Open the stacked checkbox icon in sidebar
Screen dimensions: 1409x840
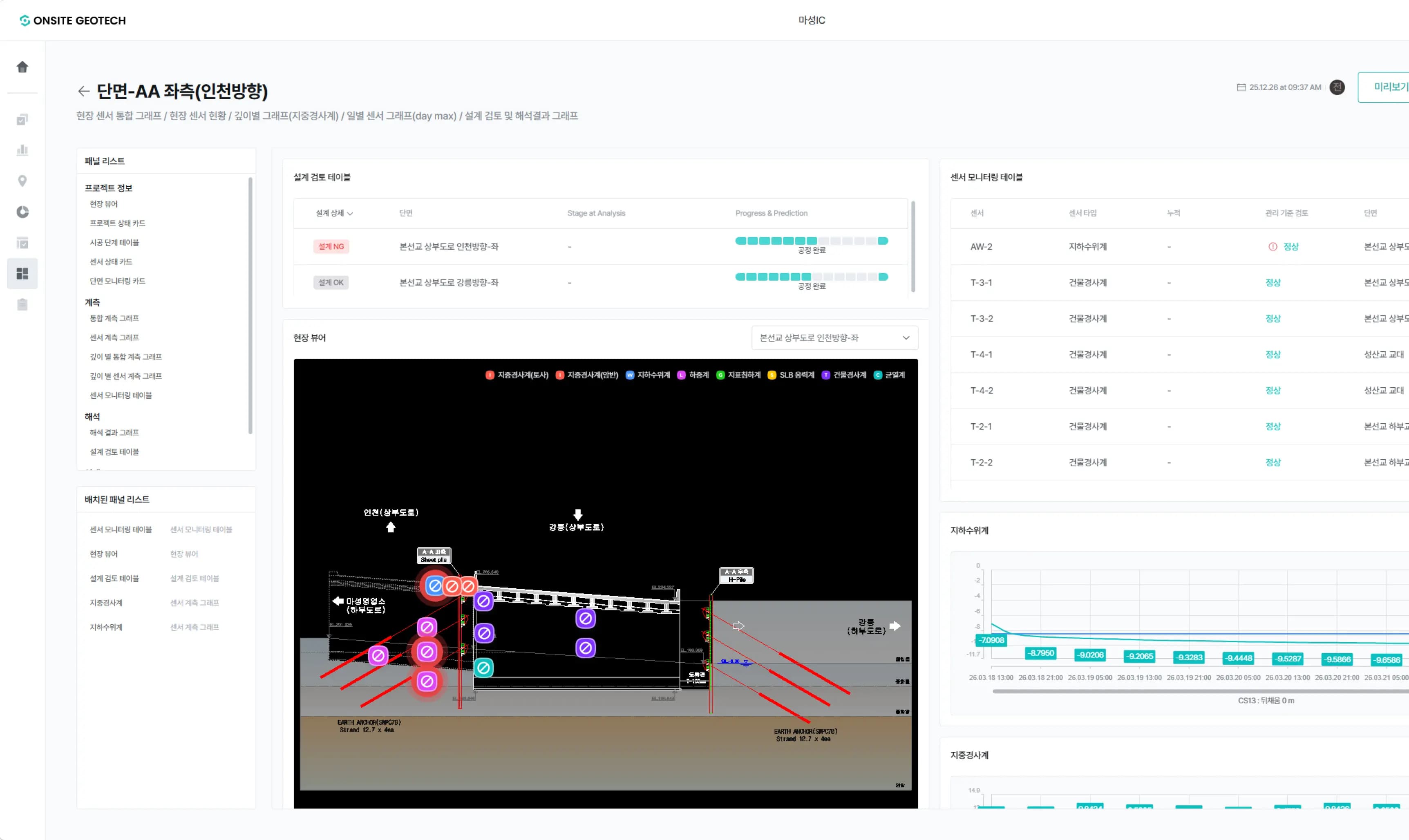(22, 119)
